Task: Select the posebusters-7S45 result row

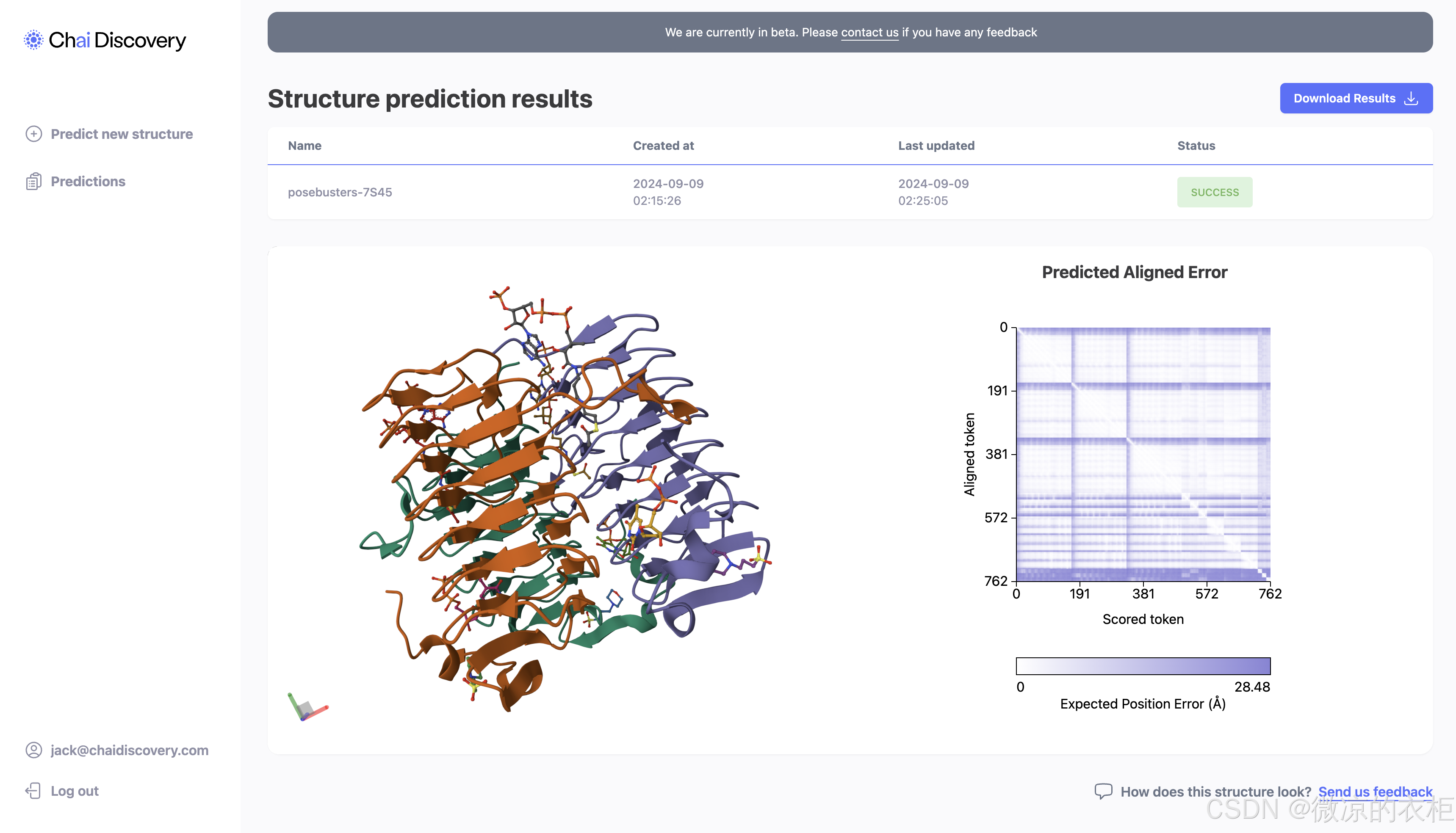Action: (340, 192)
